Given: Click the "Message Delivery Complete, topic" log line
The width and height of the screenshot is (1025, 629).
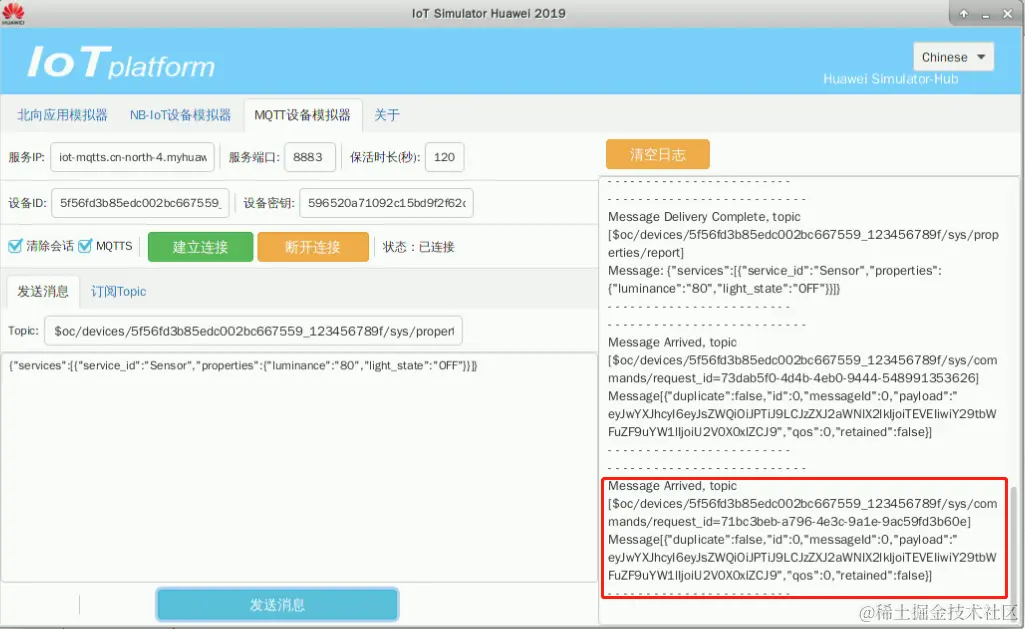Looking at the screenshot, I should click(704, 216).
